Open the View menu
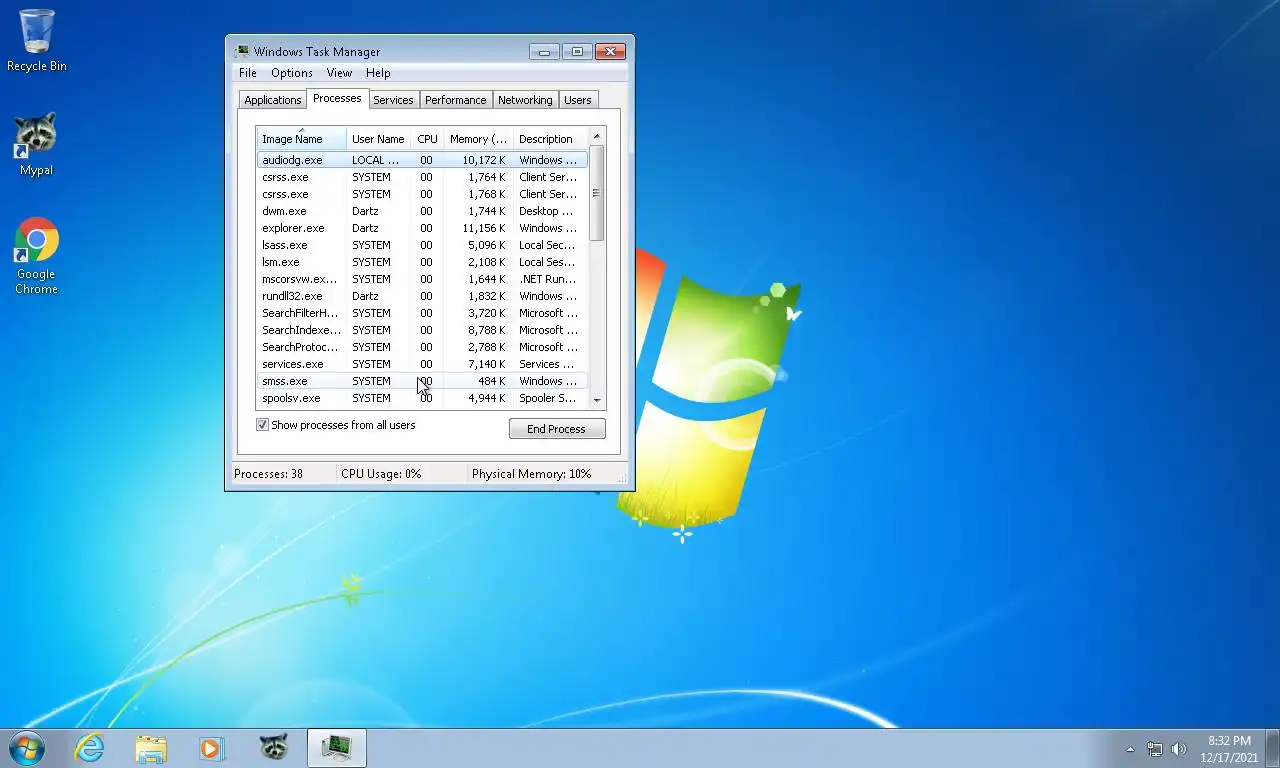 339,73
